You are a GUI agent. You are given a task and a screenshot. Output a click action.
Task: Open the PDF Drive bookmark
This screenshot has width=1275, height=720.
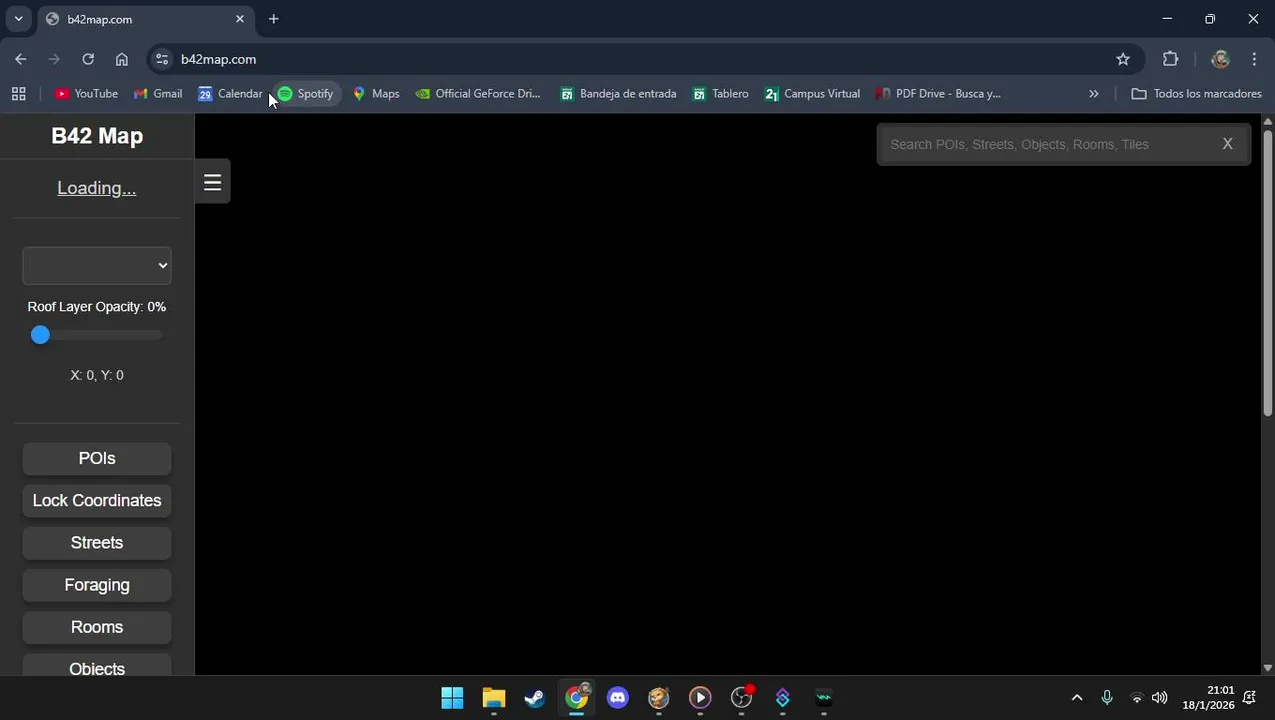click(x=938, y=93)
